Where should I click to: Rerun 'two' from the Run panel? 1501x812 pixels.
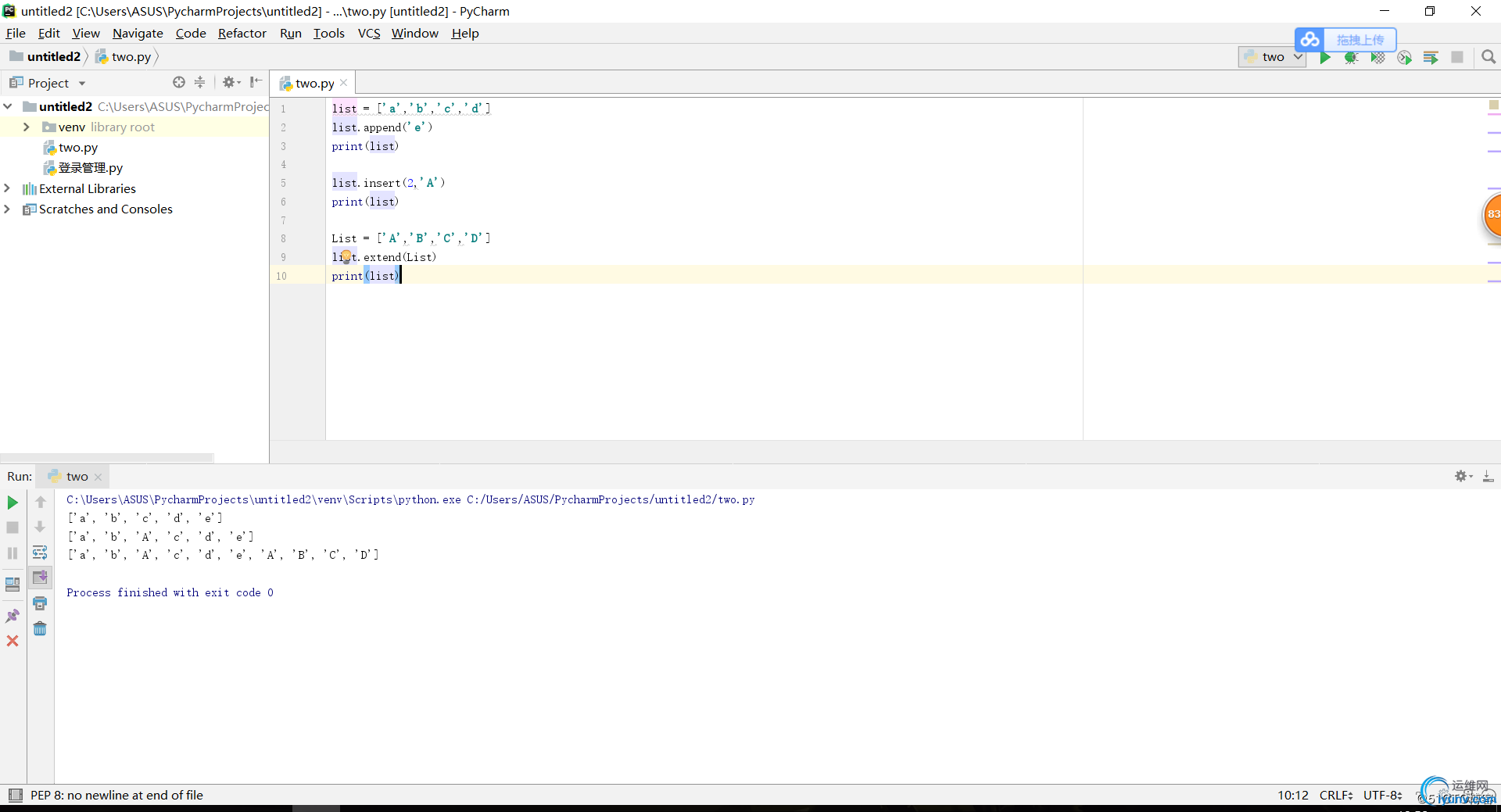[13, 503]
